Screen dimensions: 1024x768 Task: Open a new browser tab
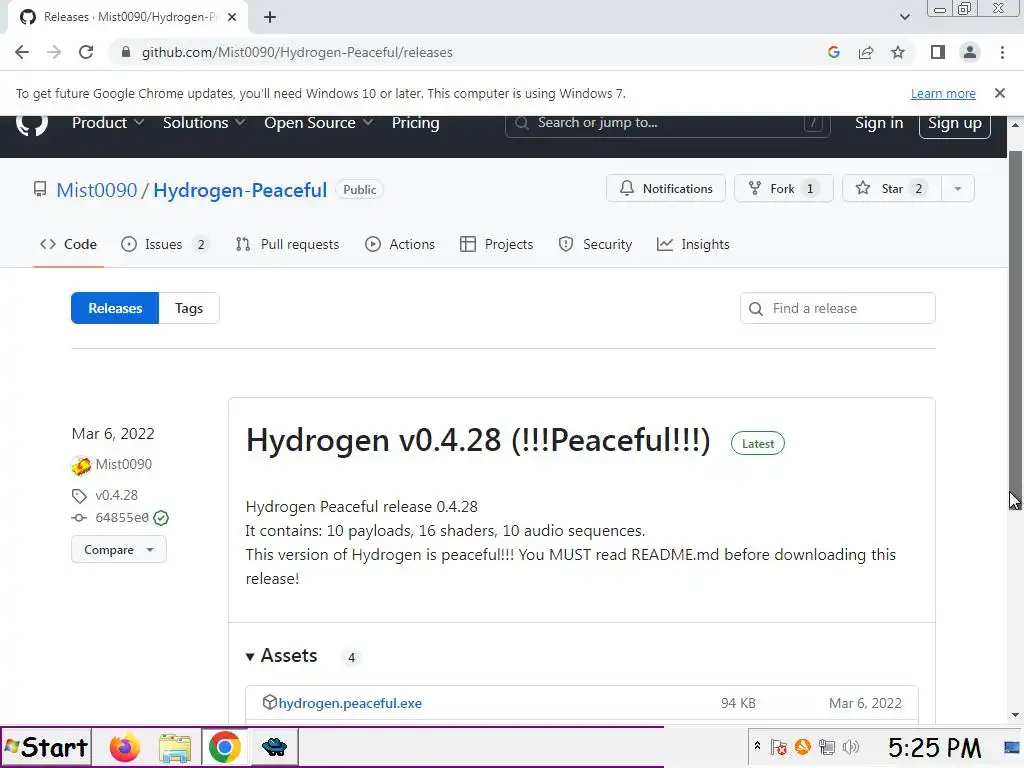pyautogui.click(x=270, y=18)
